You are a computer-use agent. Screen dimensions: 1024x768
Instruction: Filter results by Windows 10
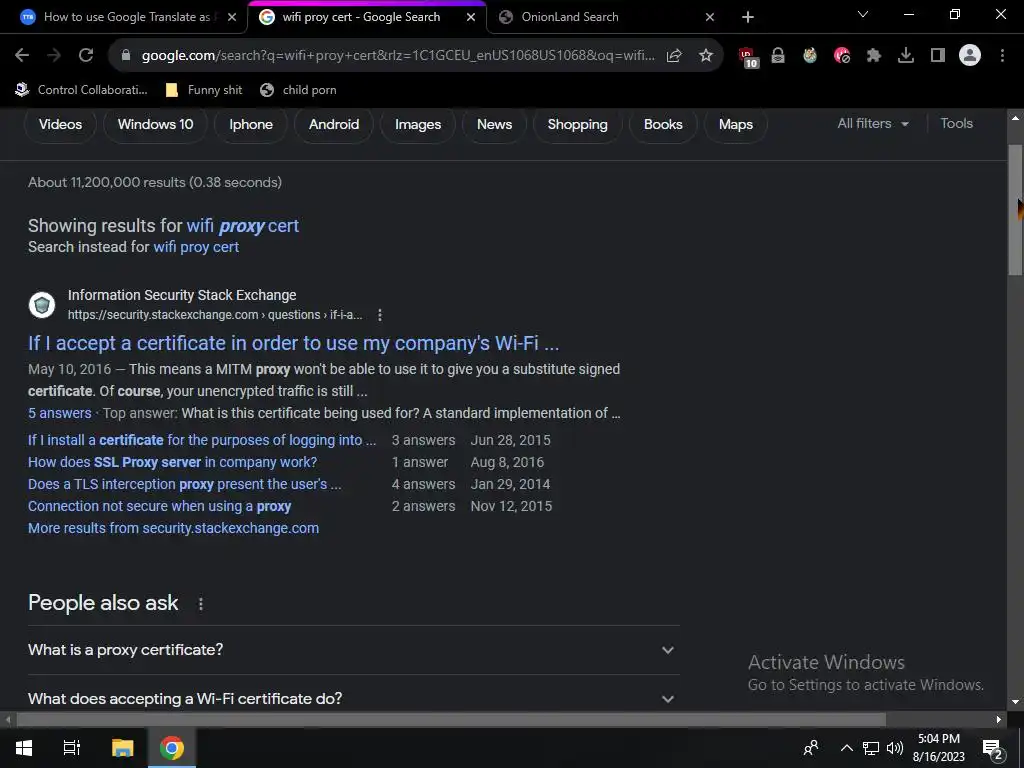point(155,124)
